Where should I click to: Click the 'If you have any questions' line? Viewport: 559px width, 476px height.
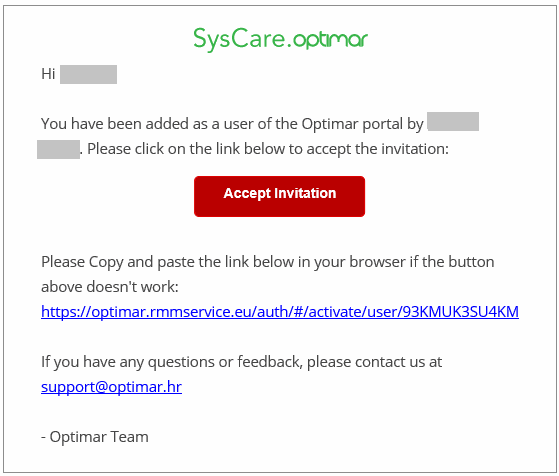pos(241,362)
